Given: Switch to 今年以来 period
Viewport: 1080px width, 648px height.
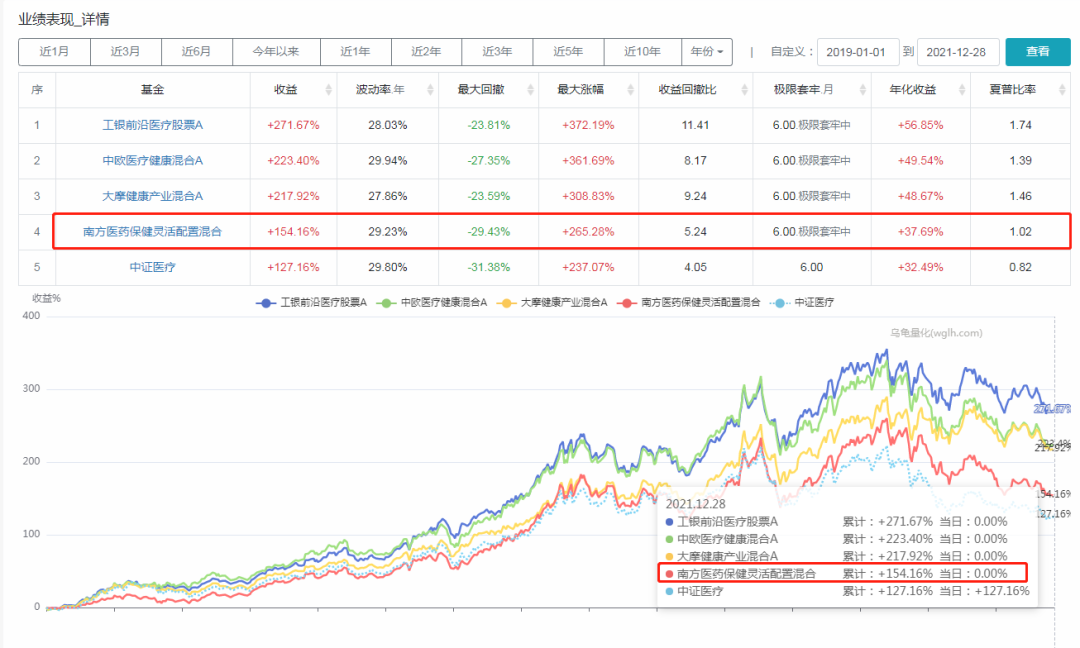Looking at the screenshot, I should coord(276,52).
